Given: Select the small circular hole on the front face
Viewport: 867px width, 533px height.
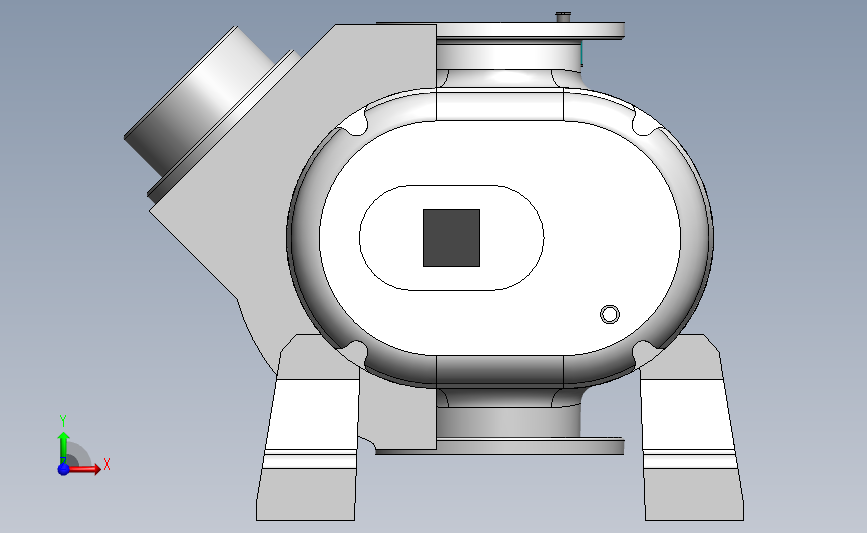Looking at the screenshot, I should [x=610, y=315].
